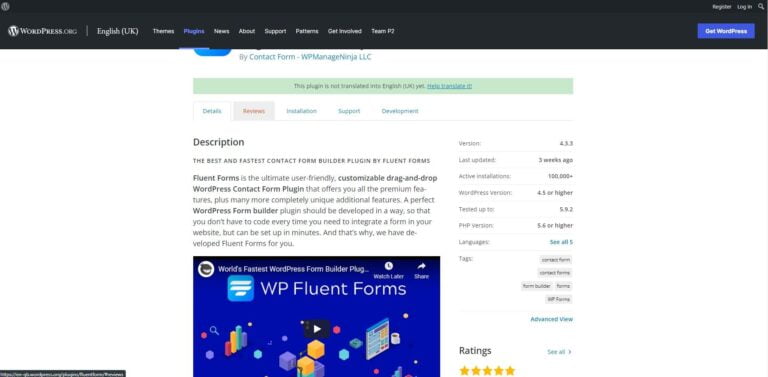This screenshot has height=377, width=768.
Task: Click the WP Fluent Forms video thumbnail title
Action: click(333, 288)
